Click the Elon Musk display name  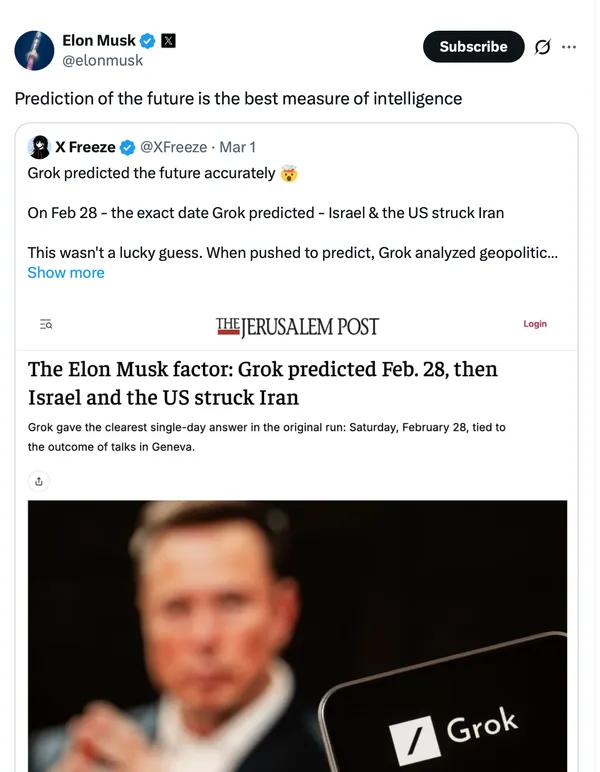[x=98, y=41]
